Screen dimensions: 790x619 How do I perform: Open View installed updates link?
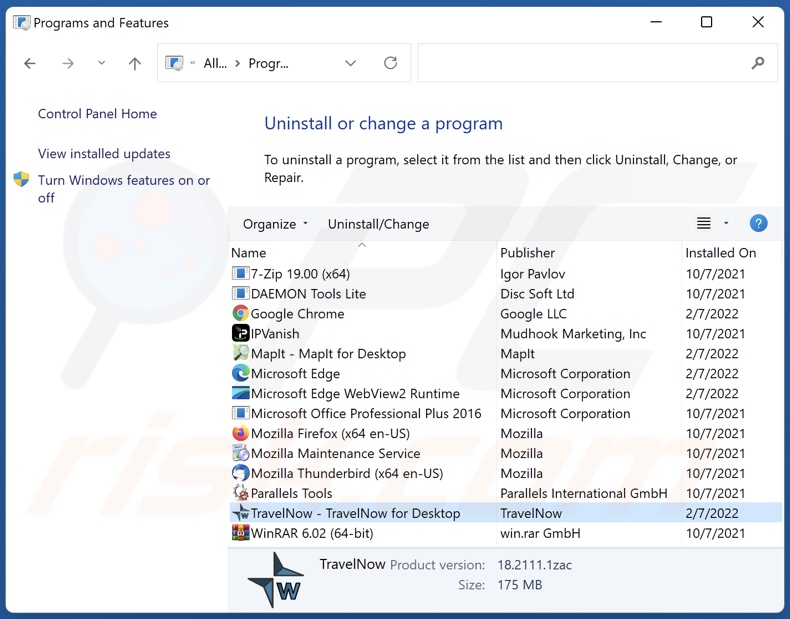click(104, 154)
